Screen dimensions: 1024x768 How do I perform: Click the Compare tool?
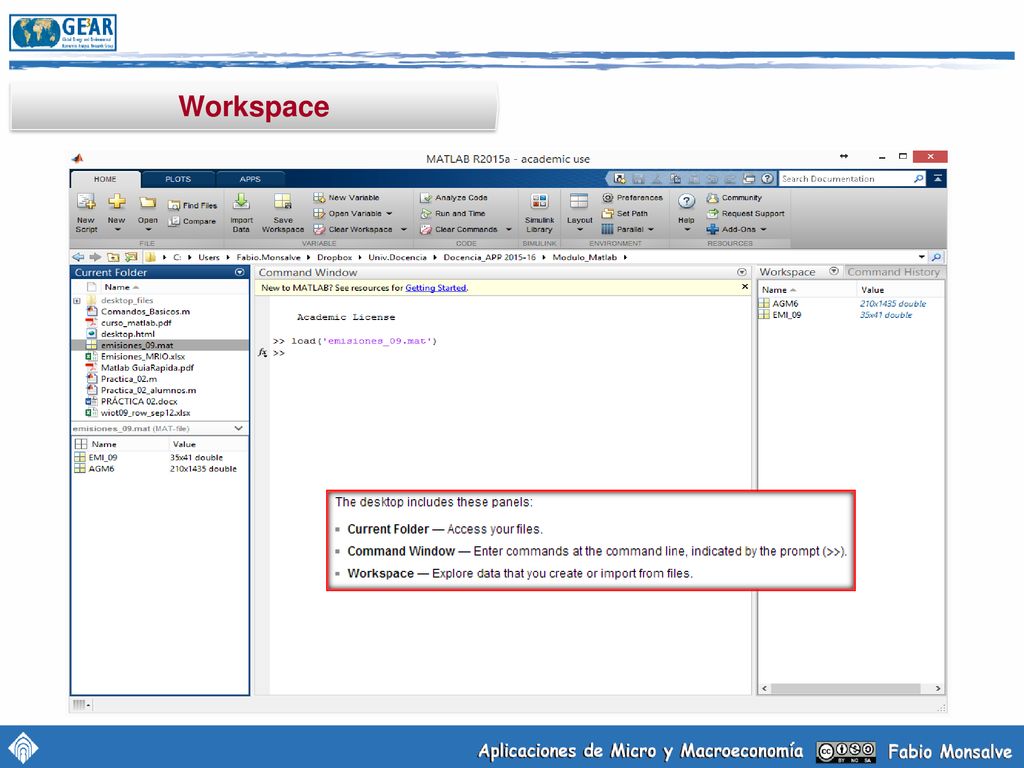click(192, 221)
